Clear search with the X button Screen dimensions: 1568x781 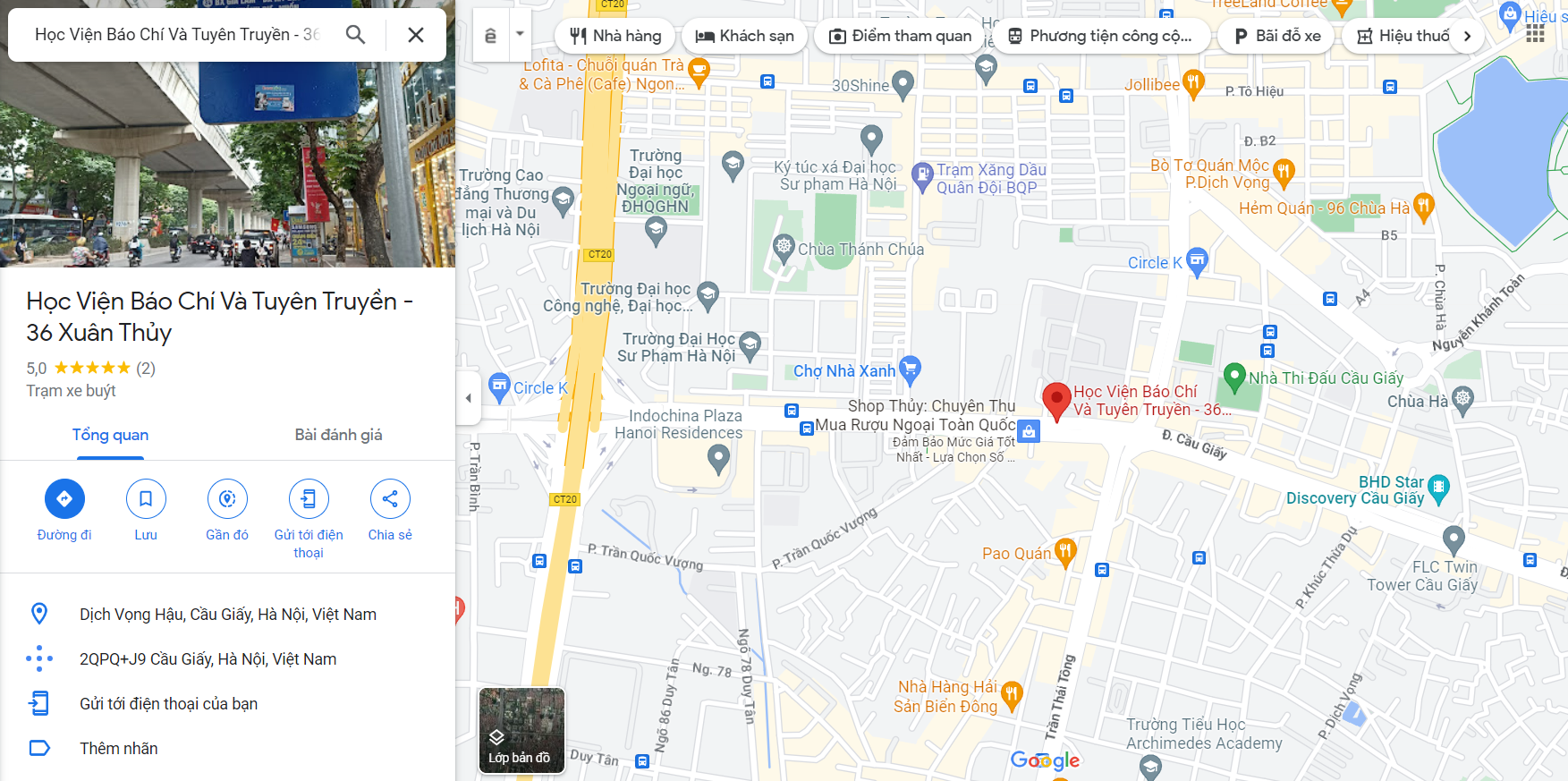point(416,35)
